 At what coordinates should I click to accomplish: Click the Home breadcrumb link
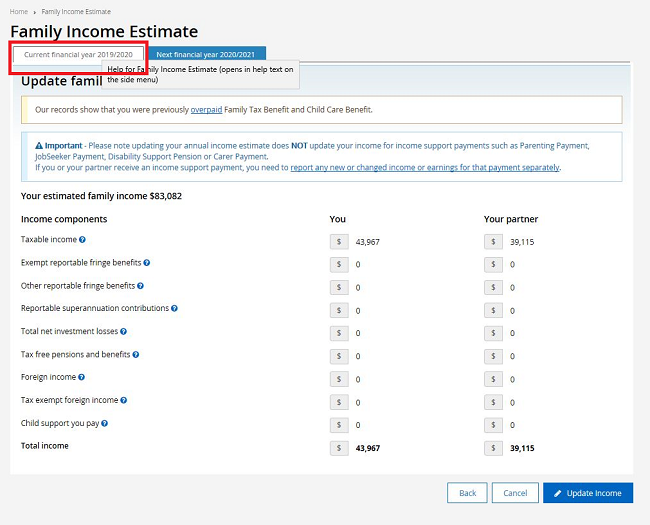19,12
